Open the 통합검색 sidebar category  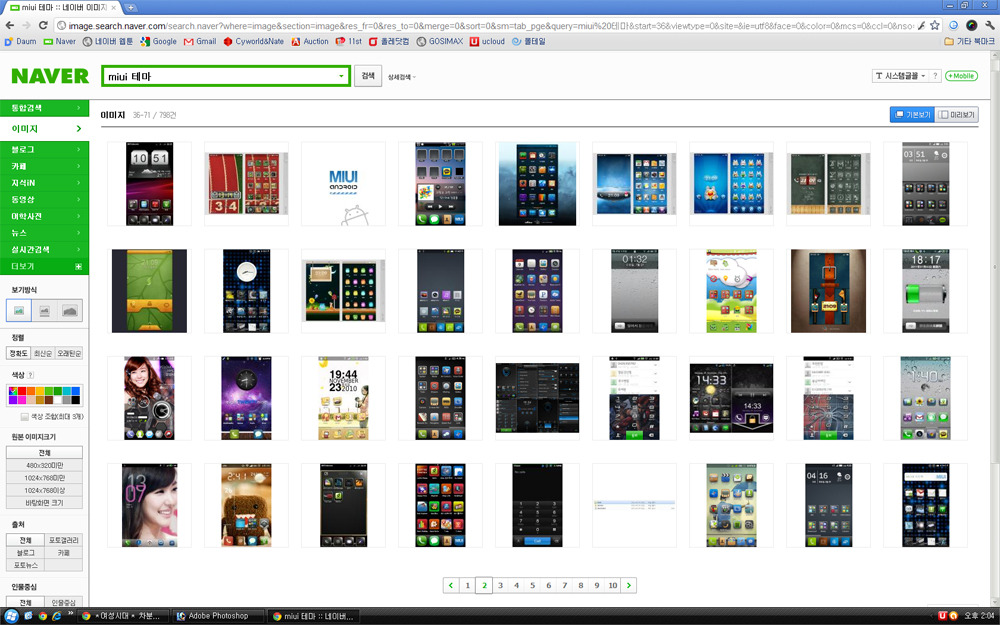44,108
